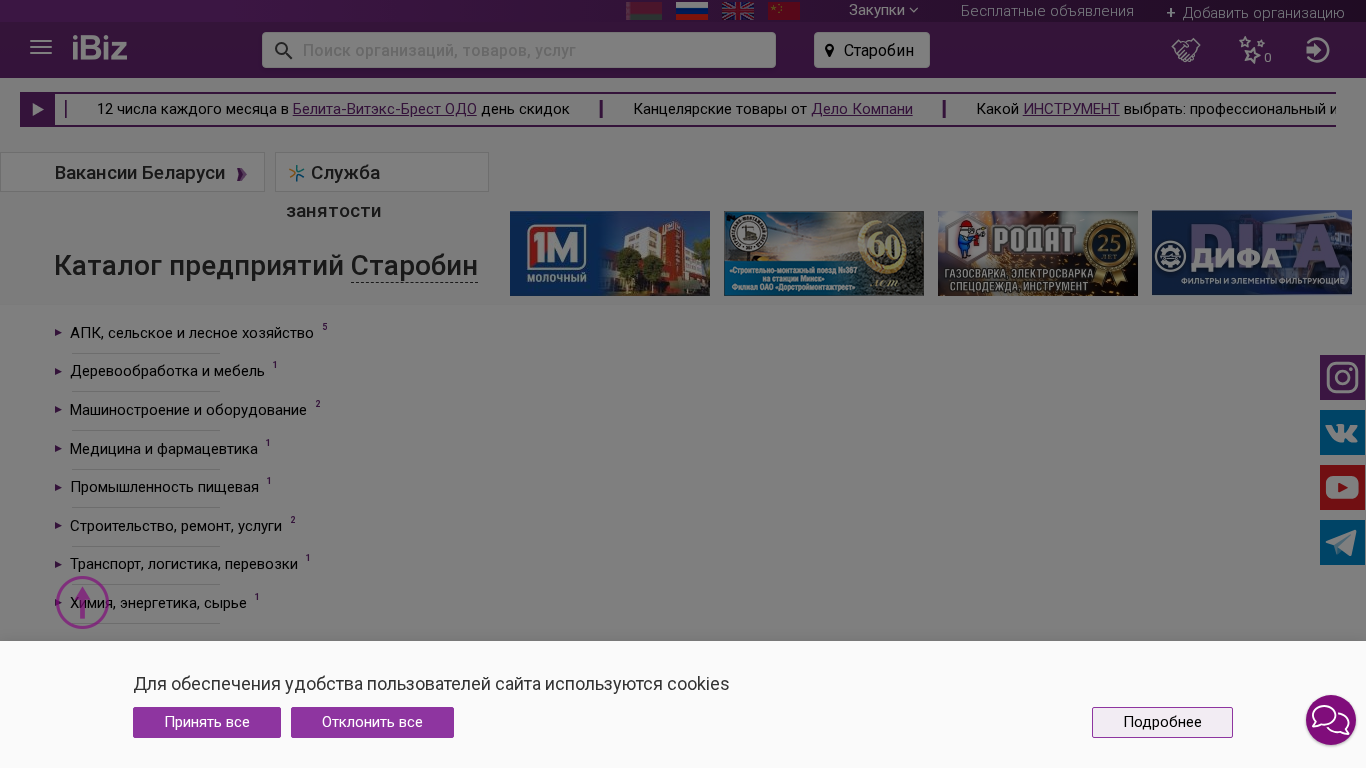Click the search magnifier icon

pos(283,50)
